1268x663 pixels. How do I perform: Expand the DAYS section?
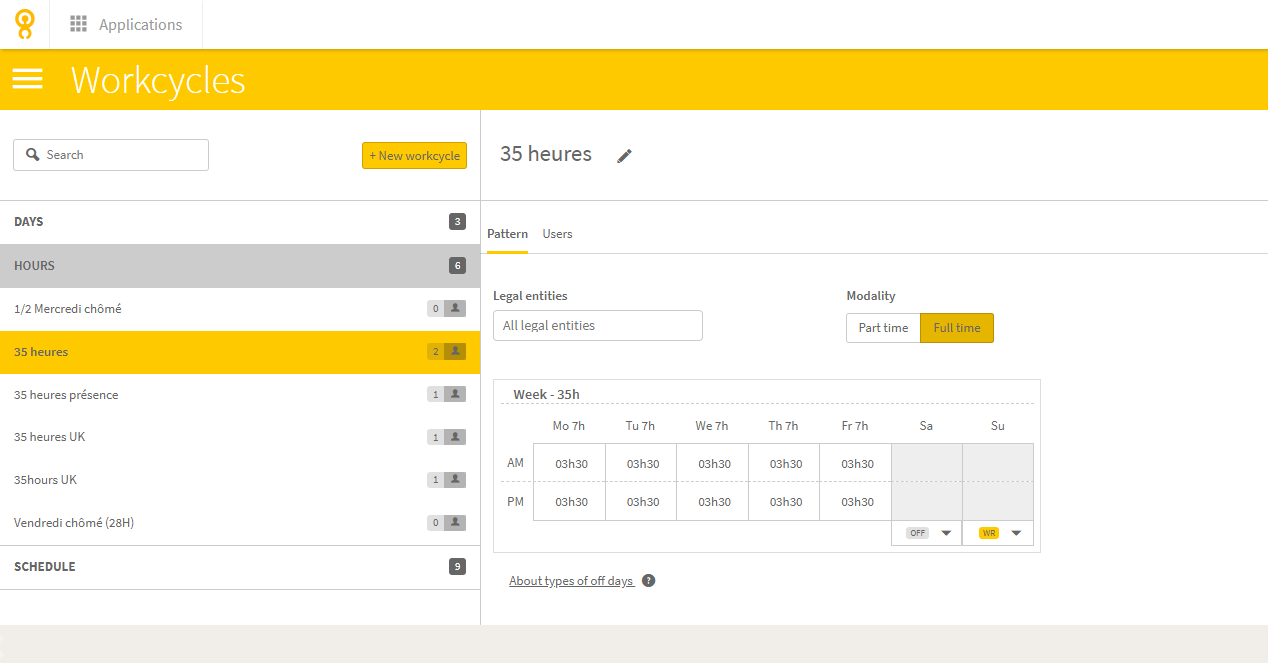tap(240, 222)
